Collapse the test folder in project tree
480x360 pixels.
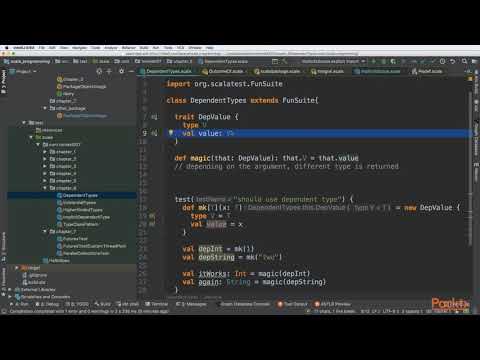(24, 123)
